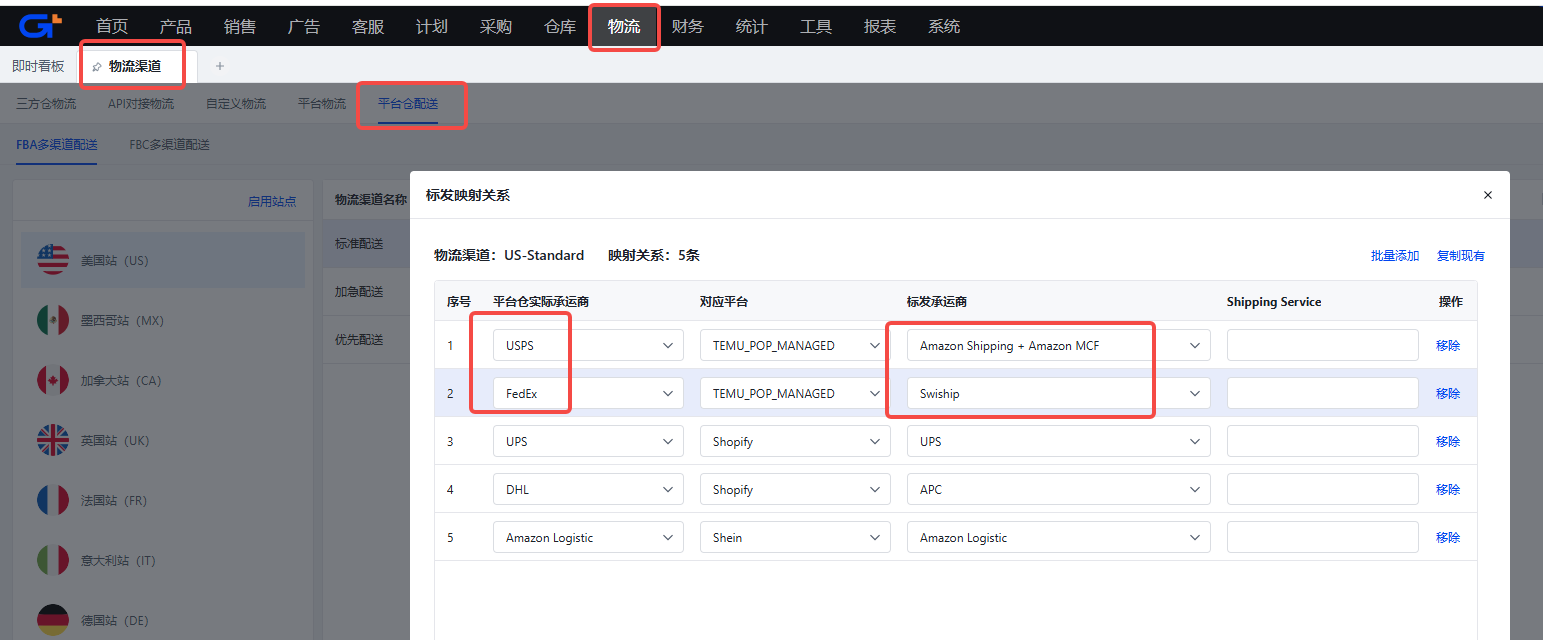Click the 复制现有 link
The image size is (1543, 640).
click(x=1461, y=255)
